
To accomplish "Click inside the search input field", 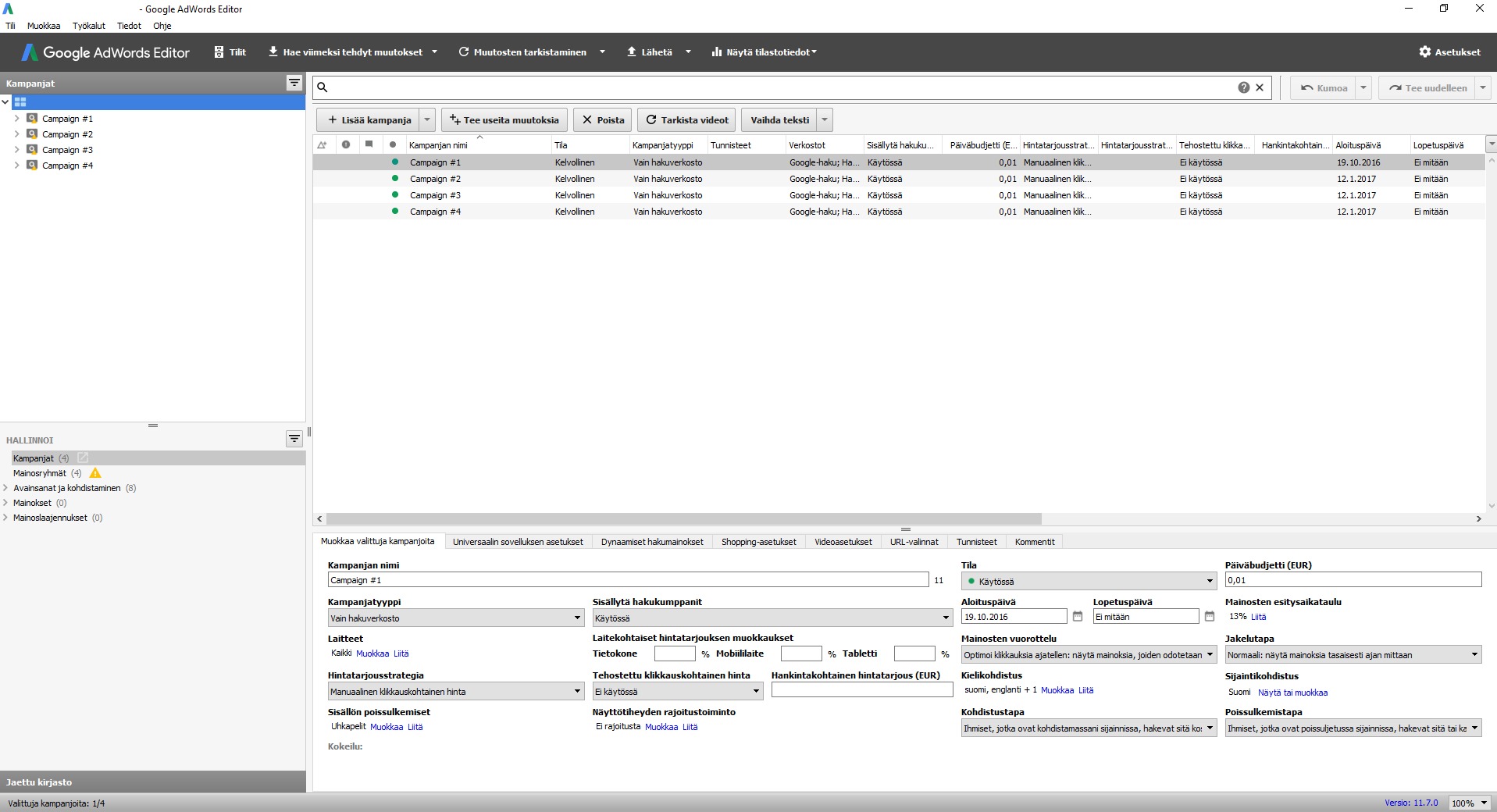I will (781, 87).
